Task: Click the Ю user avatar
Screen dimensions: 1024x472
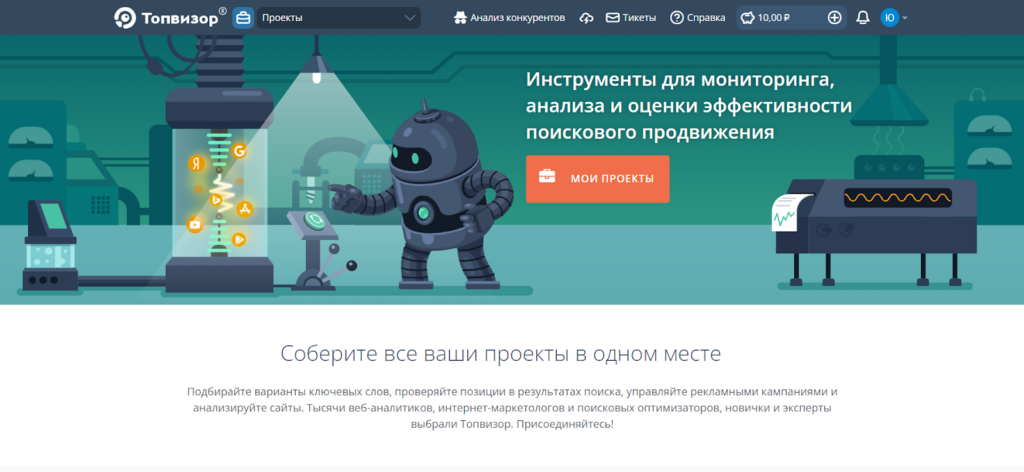Action: [889, 18]
